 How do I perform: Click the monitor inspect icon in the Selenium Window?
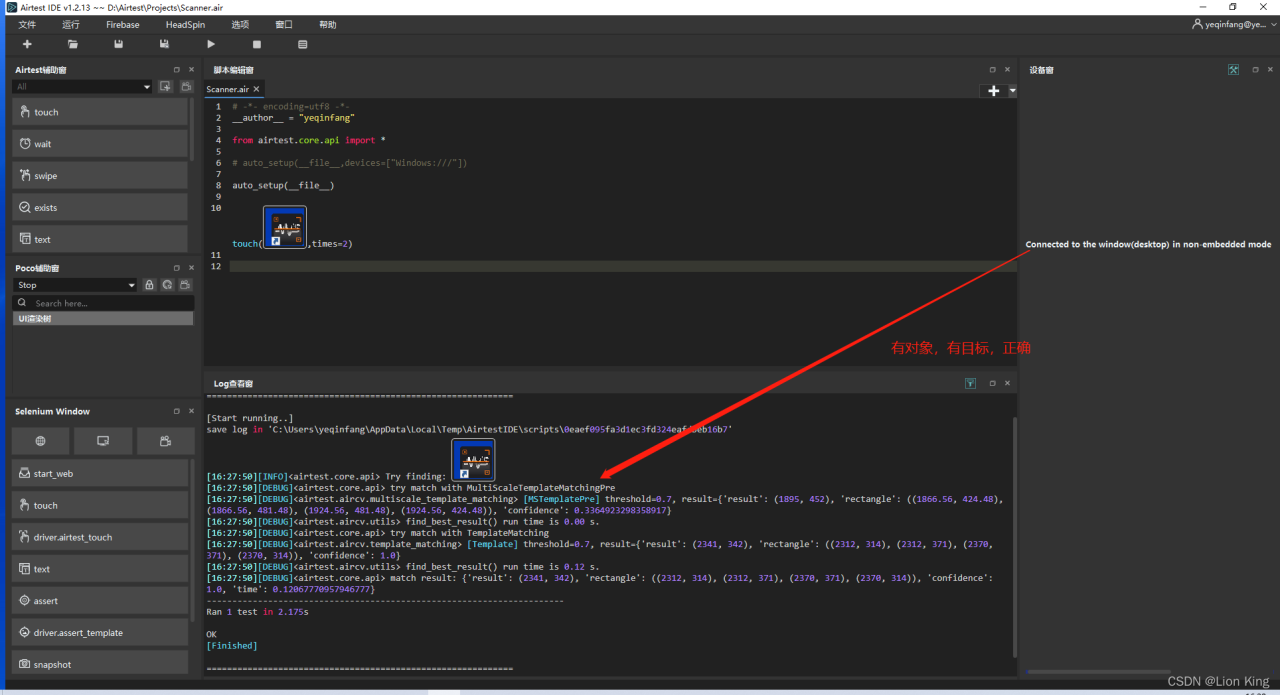(x=103, y=441)
